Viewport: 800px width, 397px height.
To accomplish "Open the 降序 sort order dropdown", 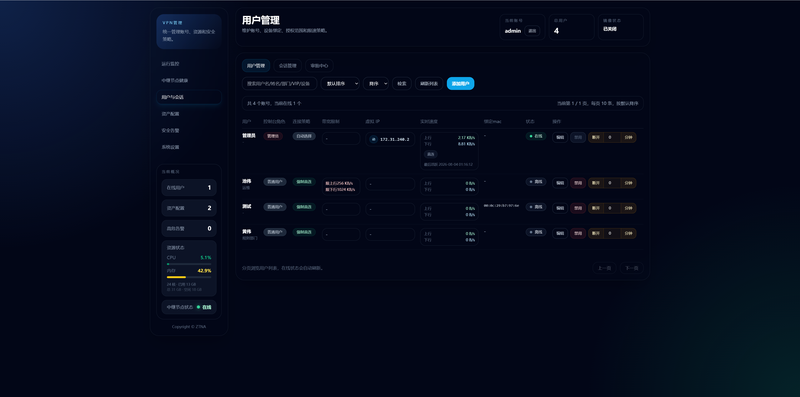I will pyautogui.click(x=376, y=83).
